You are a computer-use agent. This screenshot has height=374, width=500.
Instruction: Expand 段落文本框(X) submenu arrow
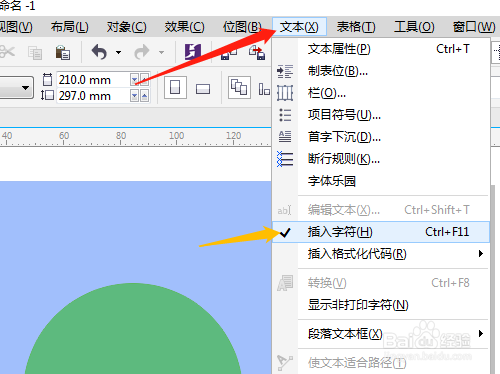coord(480,334)
